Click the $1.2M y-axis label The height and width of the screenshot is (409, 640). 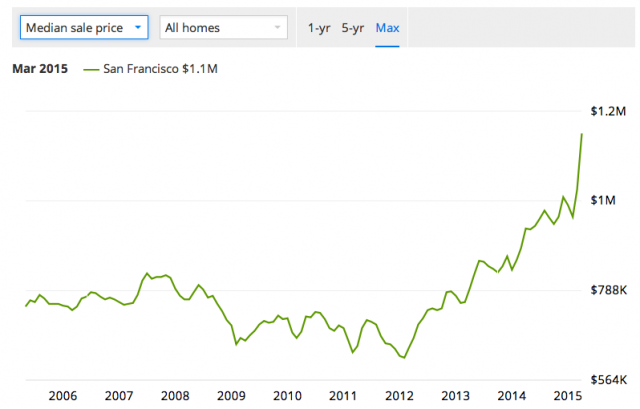tap(606, 110)
